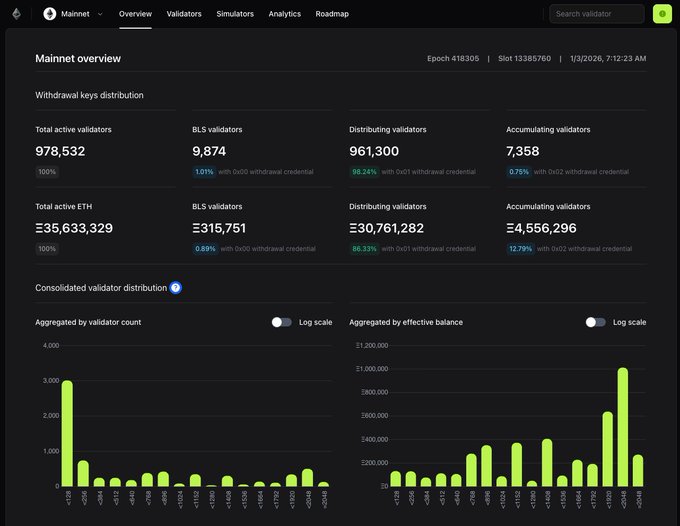Click the tallest bar in effective balance chart

[x=623, y=427]
